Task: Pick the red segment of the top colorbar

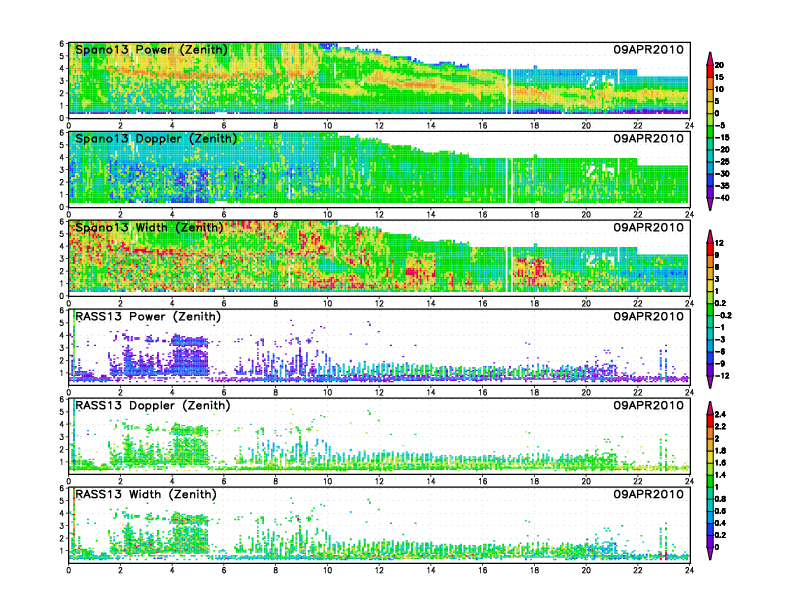Action: click(x=710, y=71)
